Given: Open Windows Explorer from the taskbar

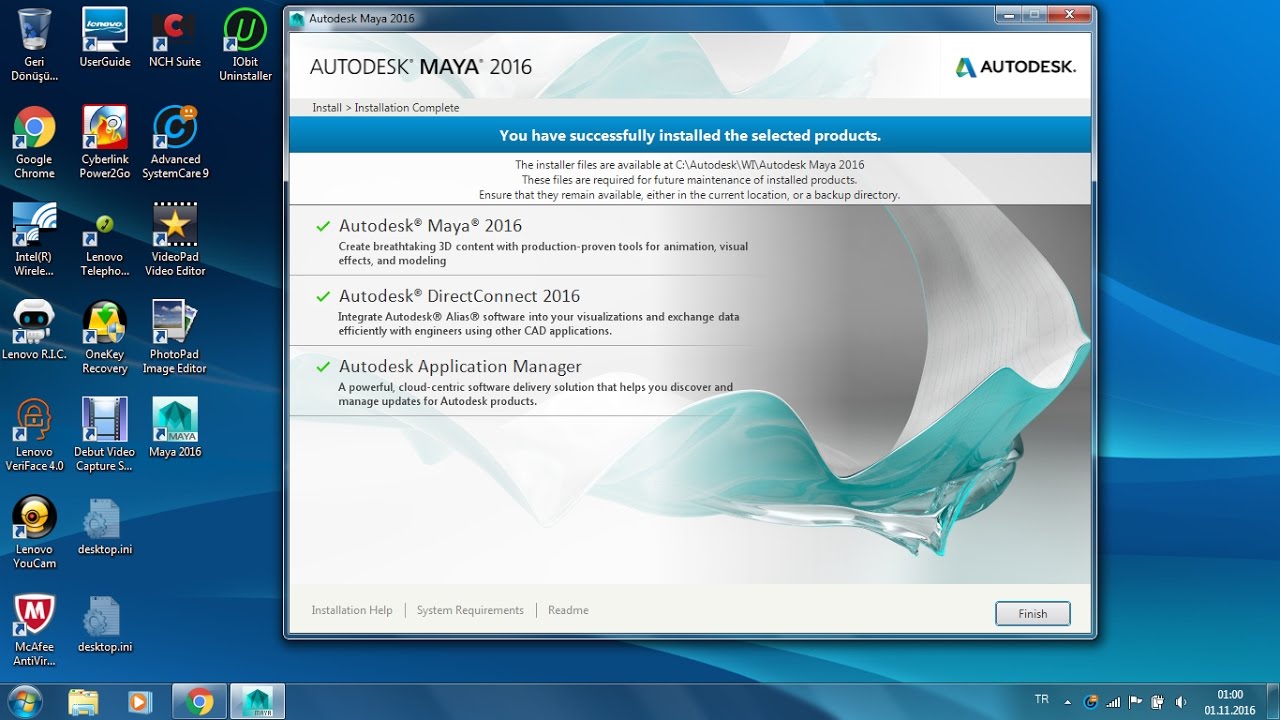Looking at the screenshot, I should coord(84,702).
